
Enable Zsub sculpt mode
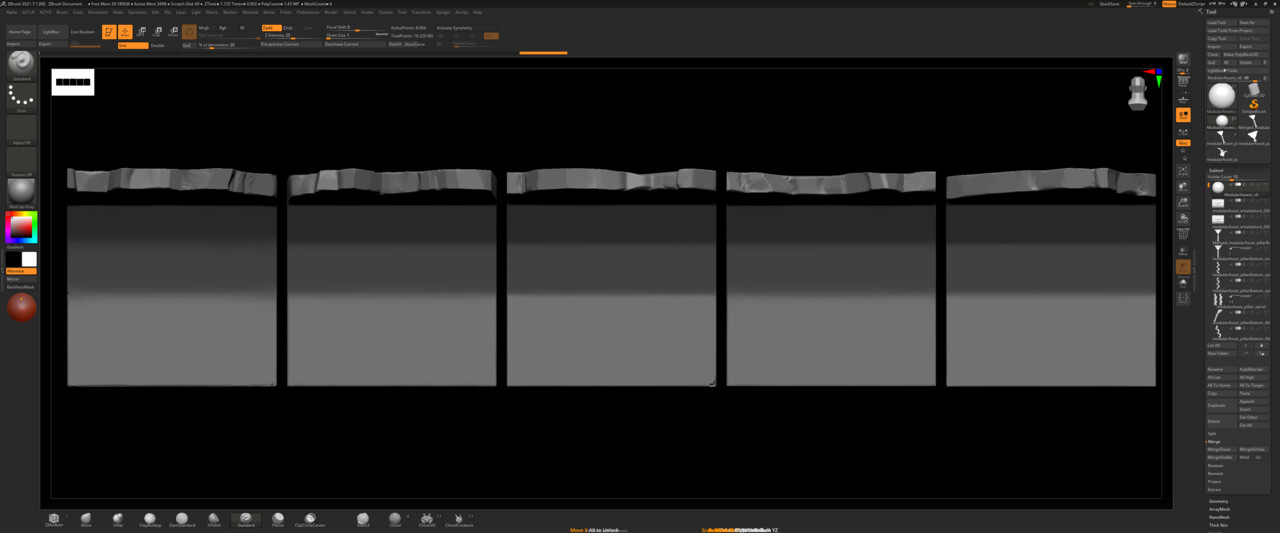[x=288, y=28]
